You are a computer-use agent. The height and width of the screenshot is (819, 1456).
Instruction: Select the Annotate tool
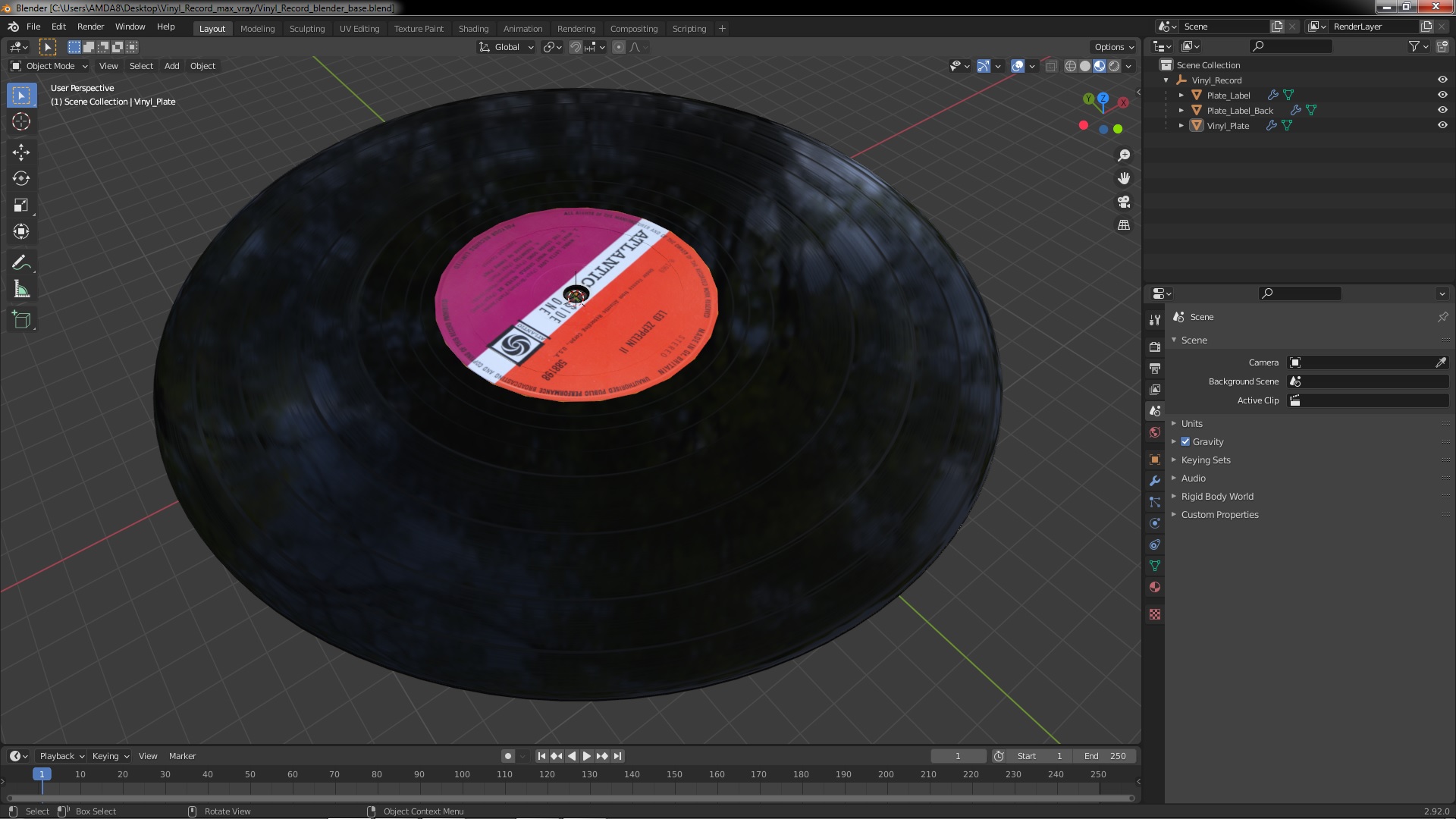coord(21,263)
